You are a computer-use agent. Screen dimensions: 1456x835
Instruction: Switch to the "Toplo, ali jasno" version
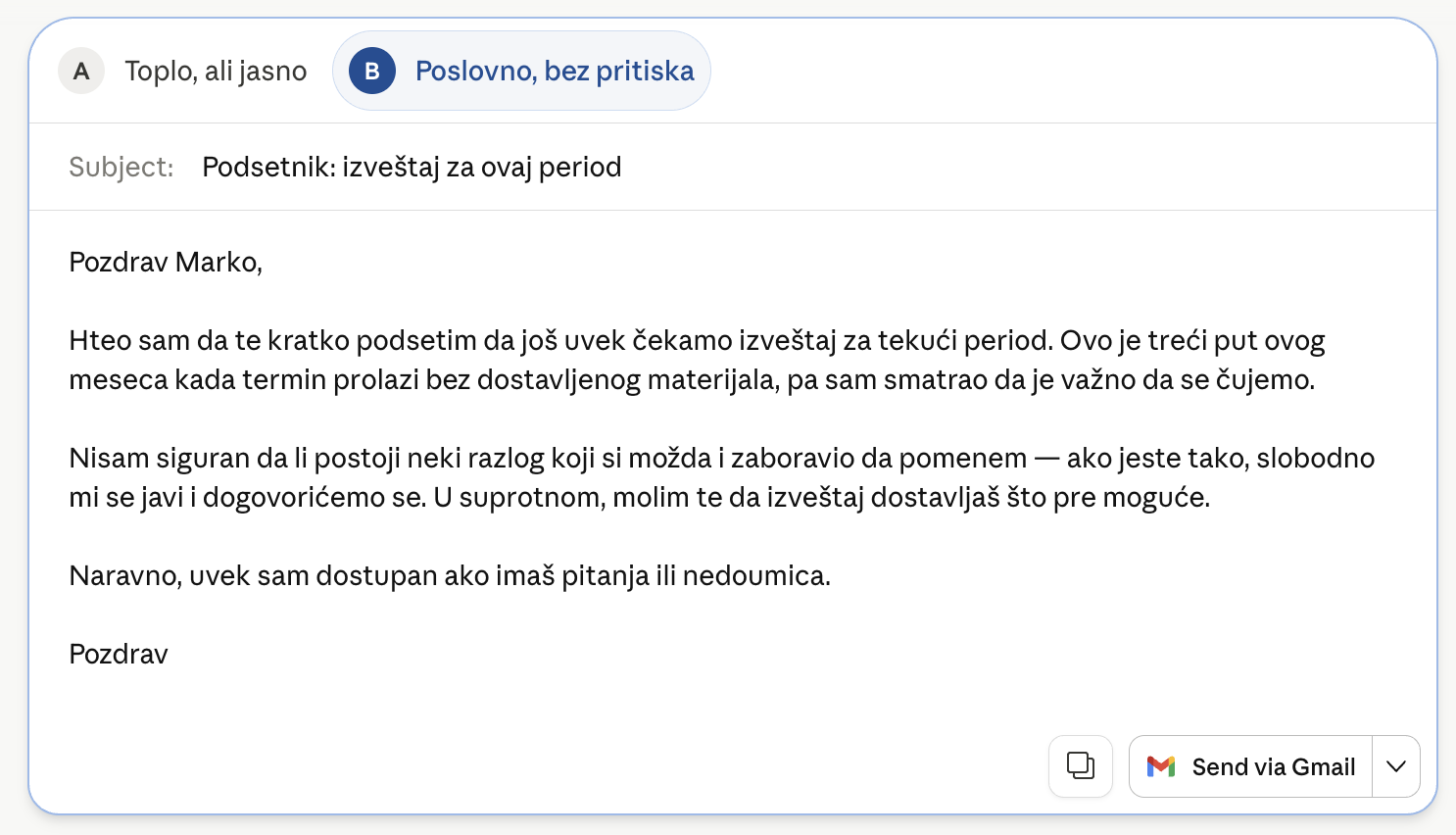click(215, 70)
